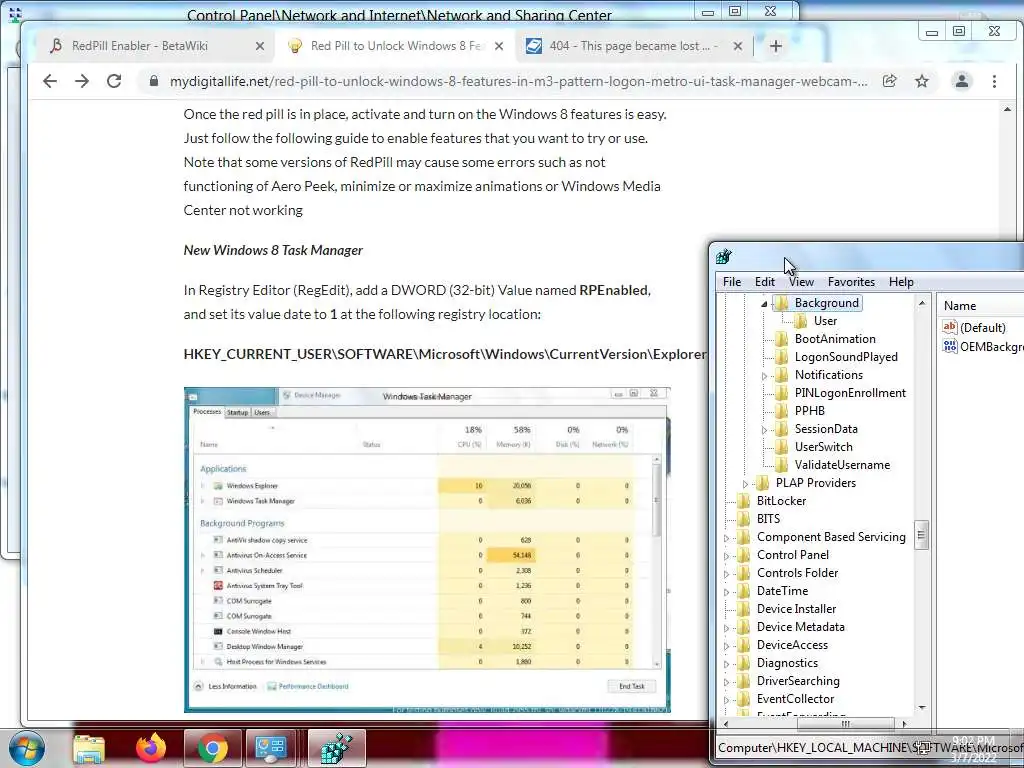Go forward in Chrome browser

click(x=82, y=81)
